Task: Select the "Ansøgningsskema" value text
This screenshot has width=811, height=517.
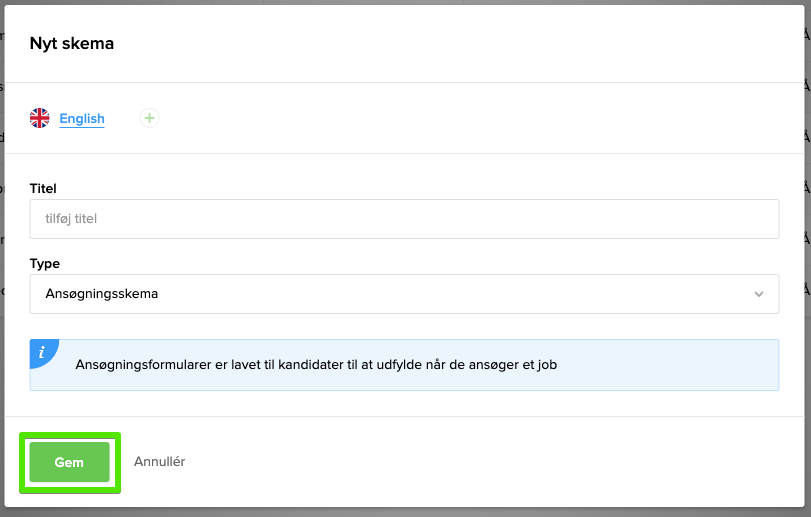Action: coord(102,294)
